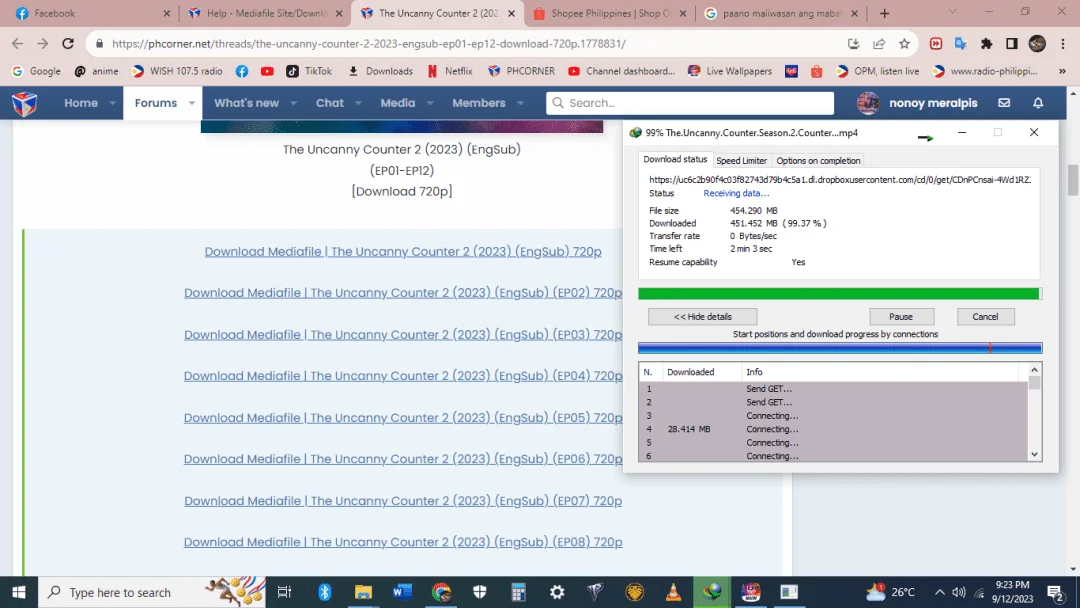This screenshot has height=608, width=1080.
Task: Click the browser address bar URL
Action: tap(368, 43)
